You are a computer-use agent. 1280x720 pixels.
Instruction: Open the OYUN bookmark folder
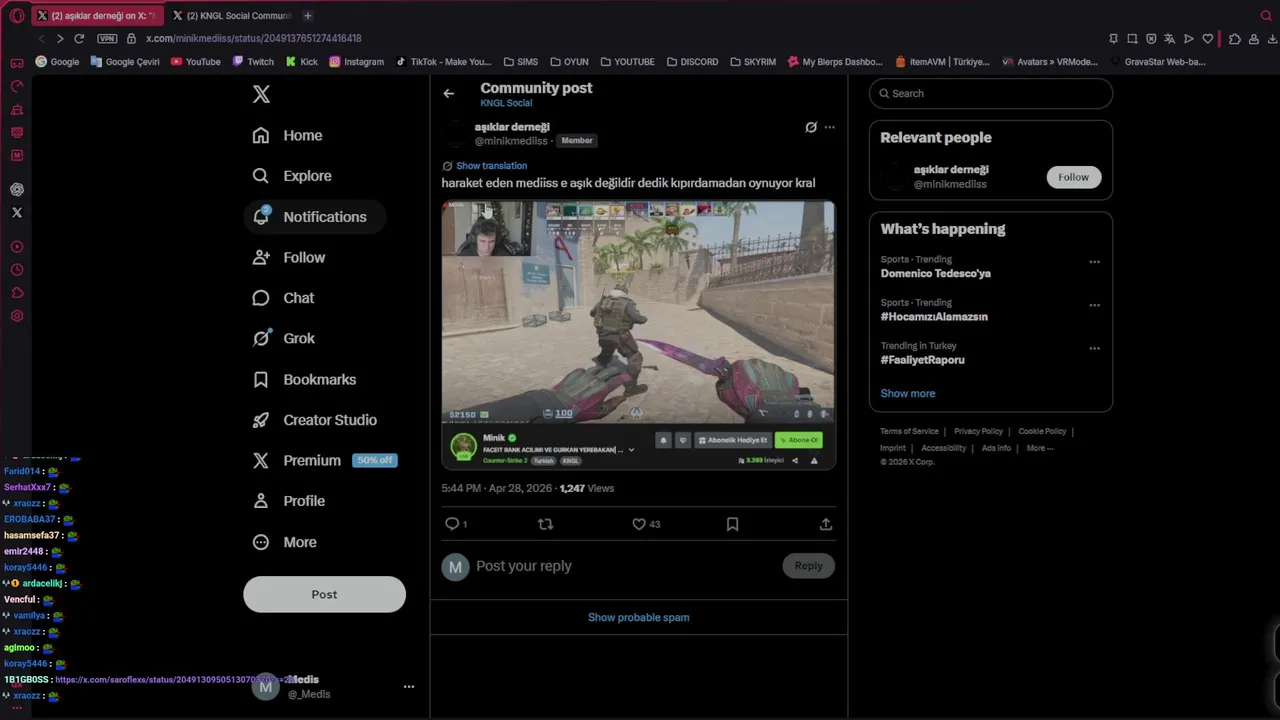(x=569, y=61)
